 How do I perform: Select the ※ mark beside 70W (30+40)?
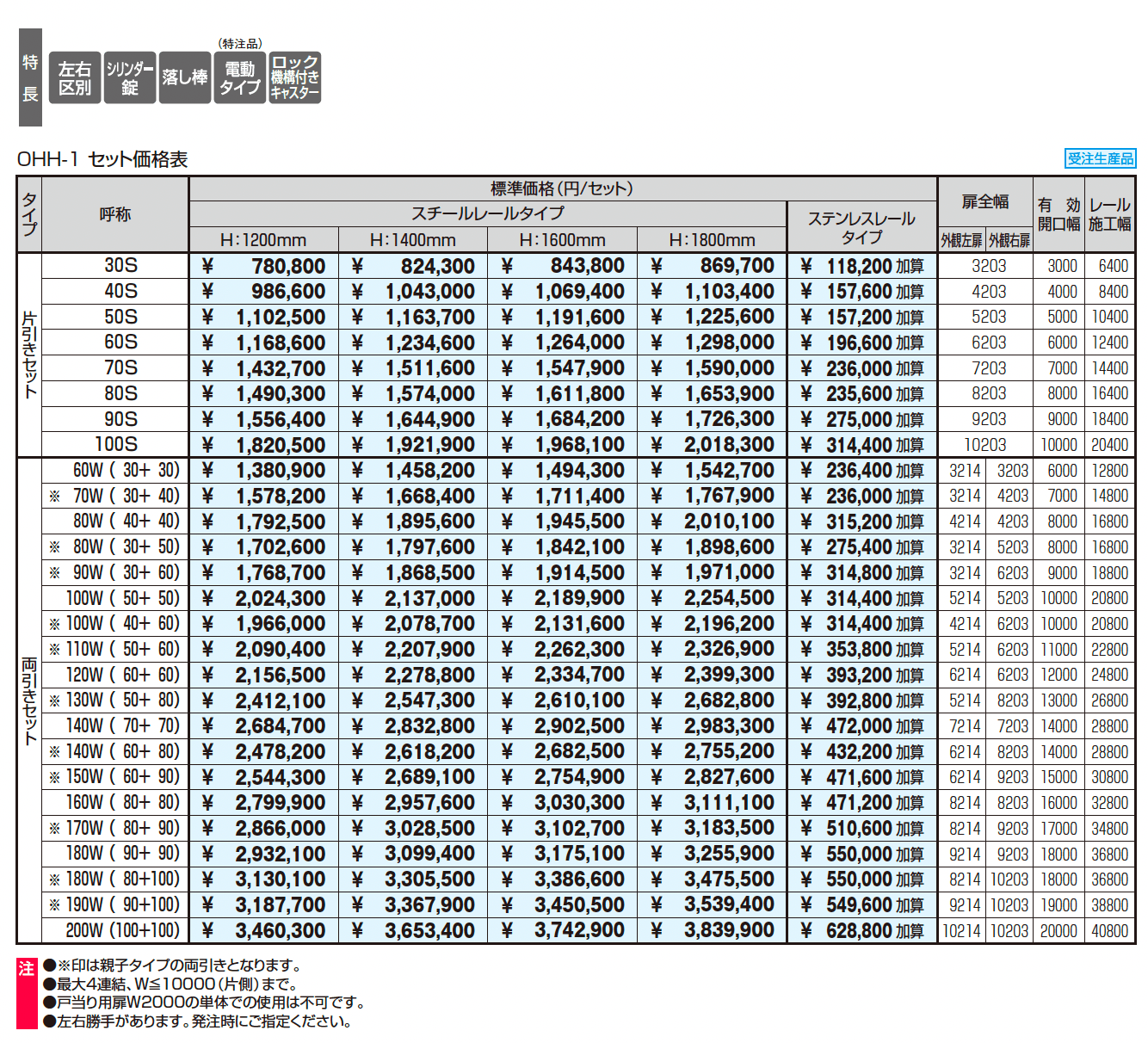pyautogui.click(x=54, y=496)
